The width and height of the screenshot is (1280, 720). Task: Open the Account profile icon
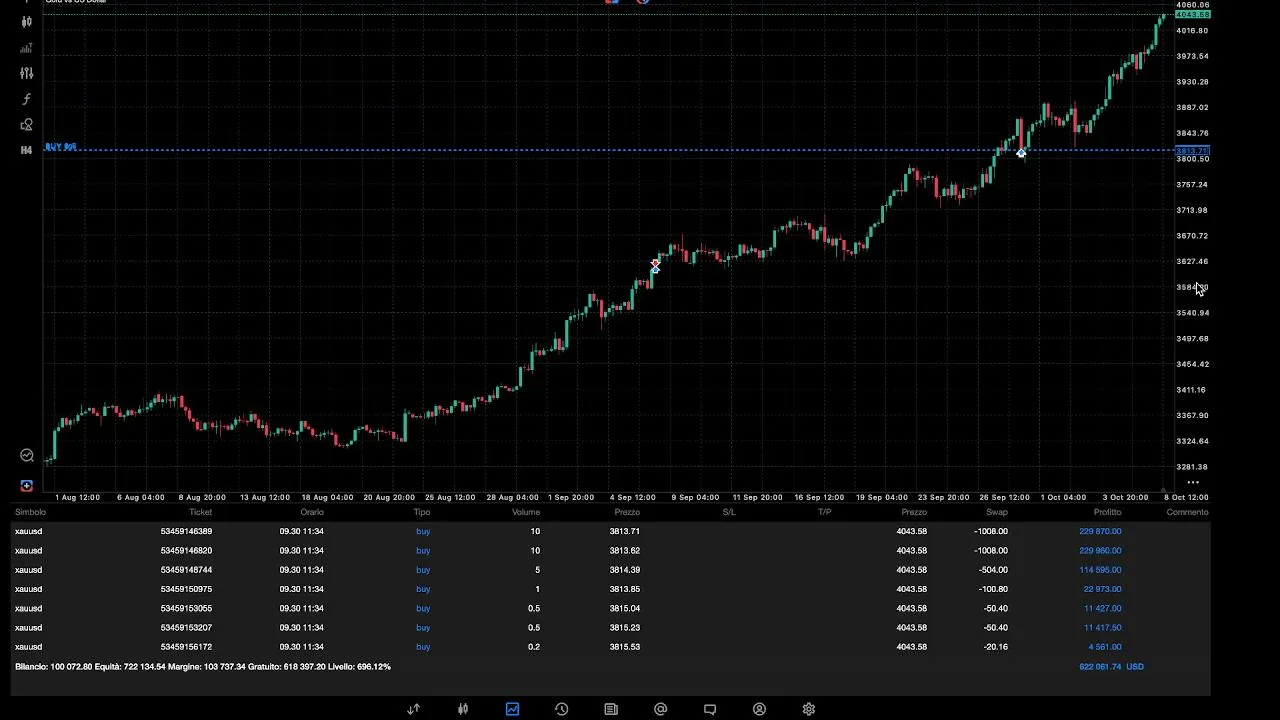click(759, 709)
